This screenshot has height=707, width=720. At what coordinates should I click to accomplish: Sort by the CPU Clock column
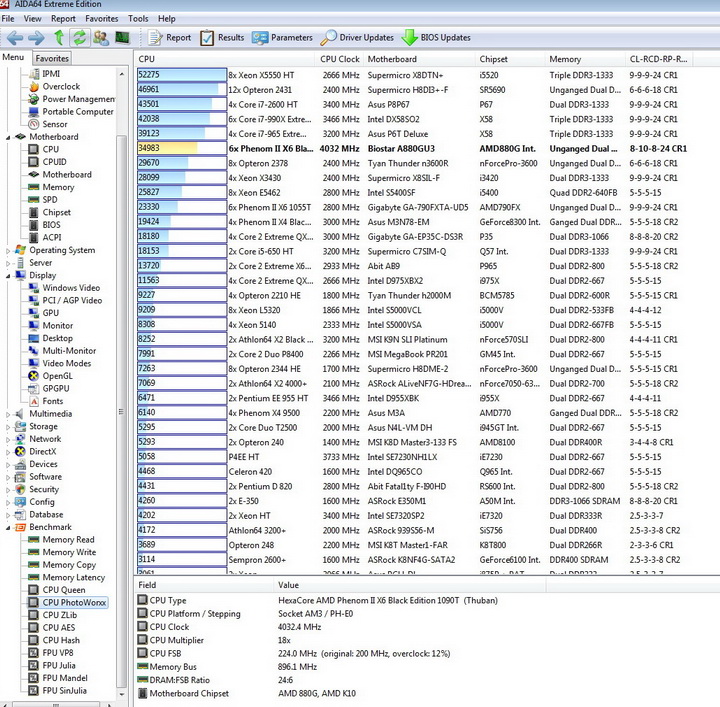point(340,59)
